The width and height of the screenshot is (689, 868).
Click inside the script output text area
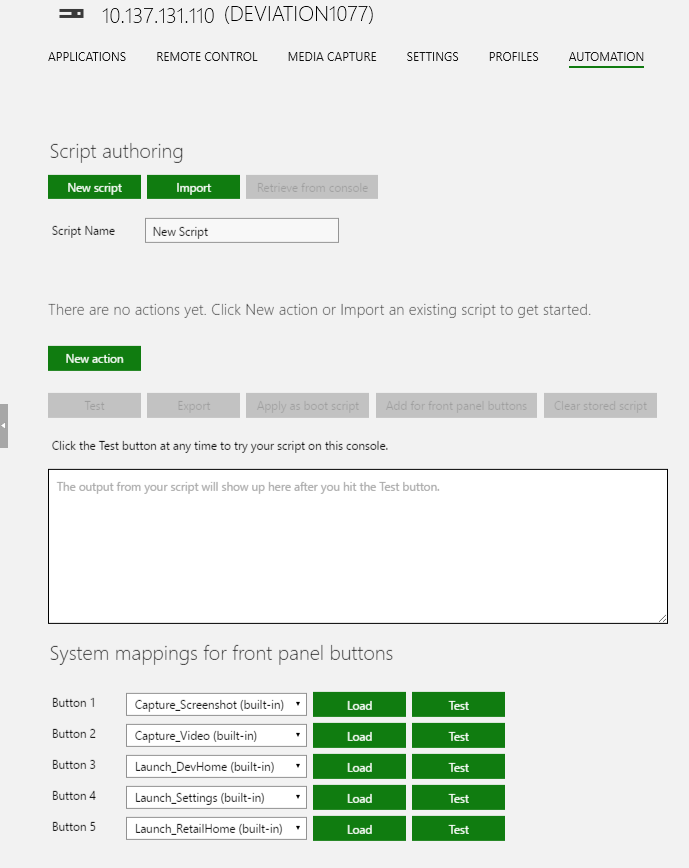pyautogui.click(x=358, y=546)
